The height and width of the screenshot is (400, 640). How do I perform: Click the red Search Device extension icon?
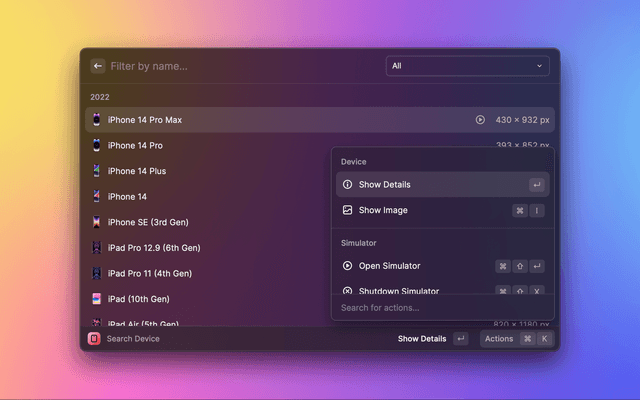(94, 339)
